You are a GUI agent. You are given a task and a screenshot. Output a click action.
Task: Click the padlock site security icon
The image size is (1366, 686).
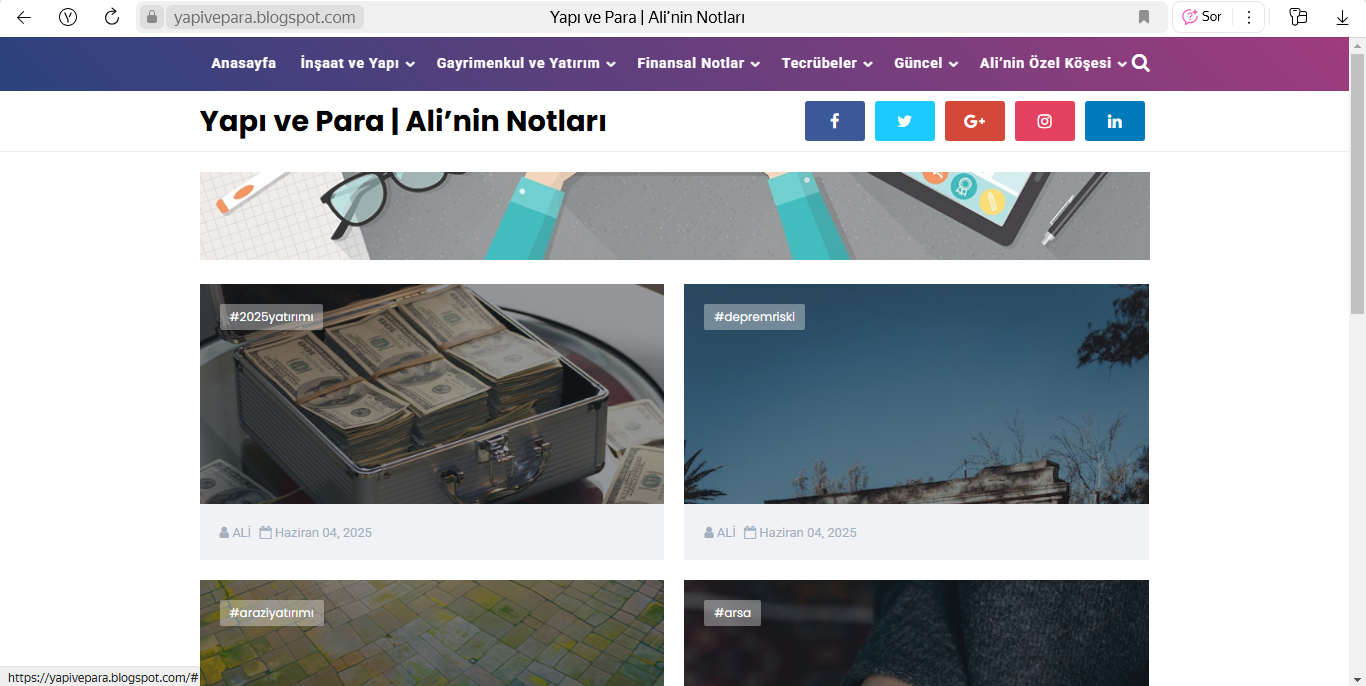point(152,17)
